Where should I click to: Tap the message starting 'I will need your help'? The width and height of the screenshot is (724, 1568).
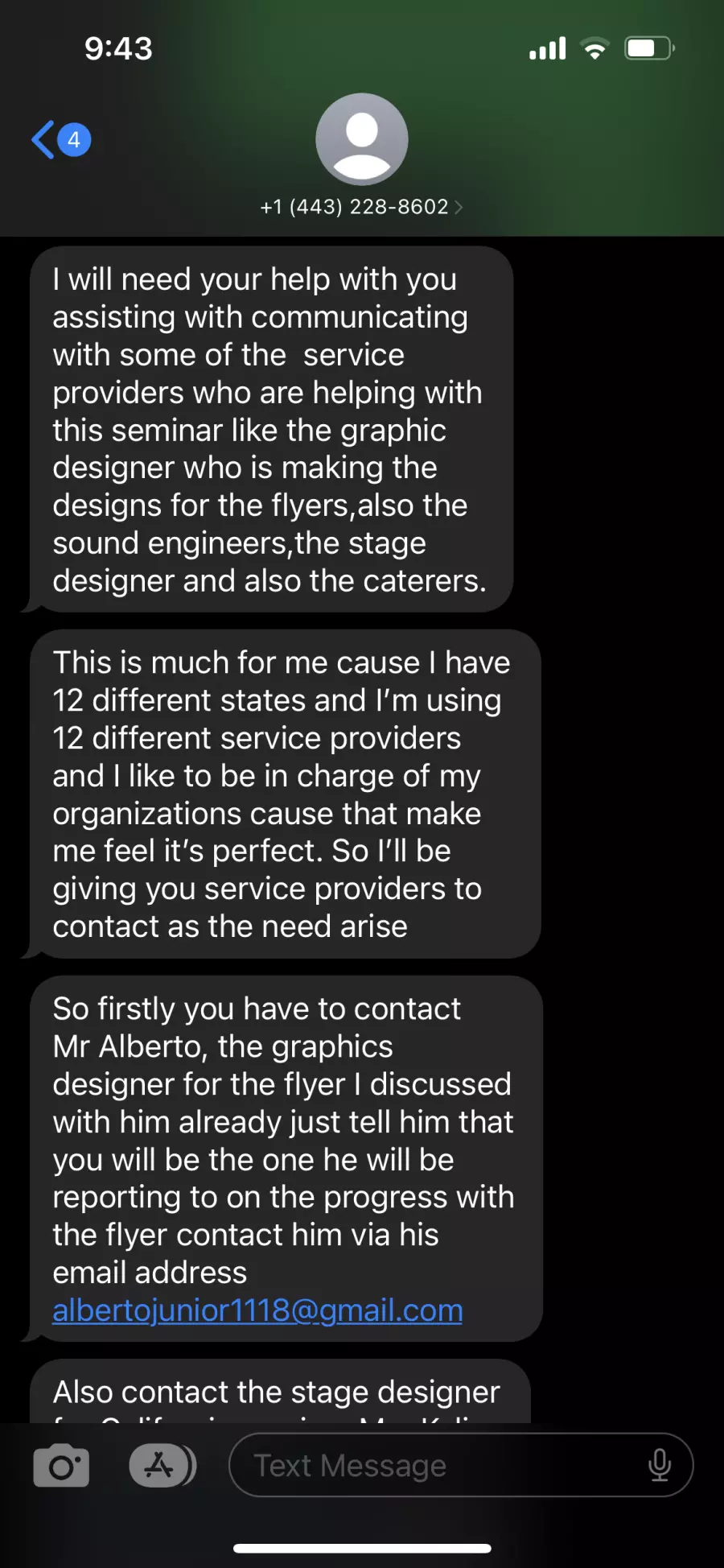[269, 429]
